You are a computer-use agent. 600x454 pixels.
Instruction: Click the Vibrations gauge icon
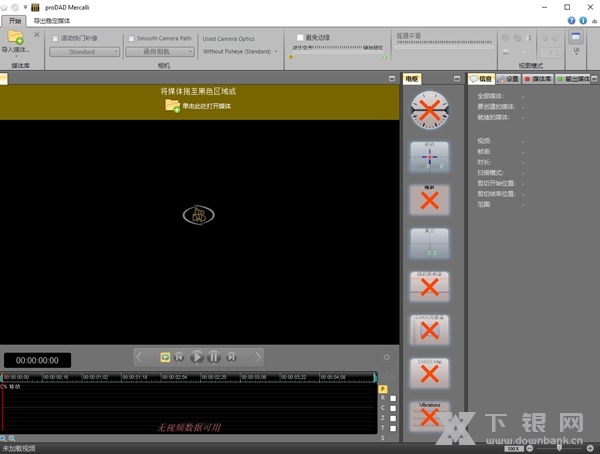pyautogui.click(x=429, y=417)
